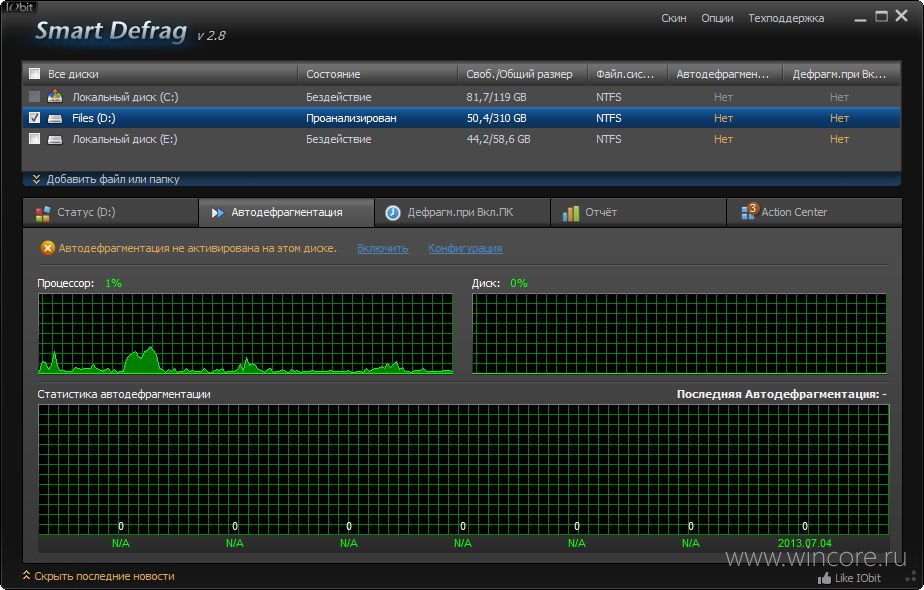Click the Like IObit link
The height and width of the screenshot is (590, 924).
[x=857, y=578]
